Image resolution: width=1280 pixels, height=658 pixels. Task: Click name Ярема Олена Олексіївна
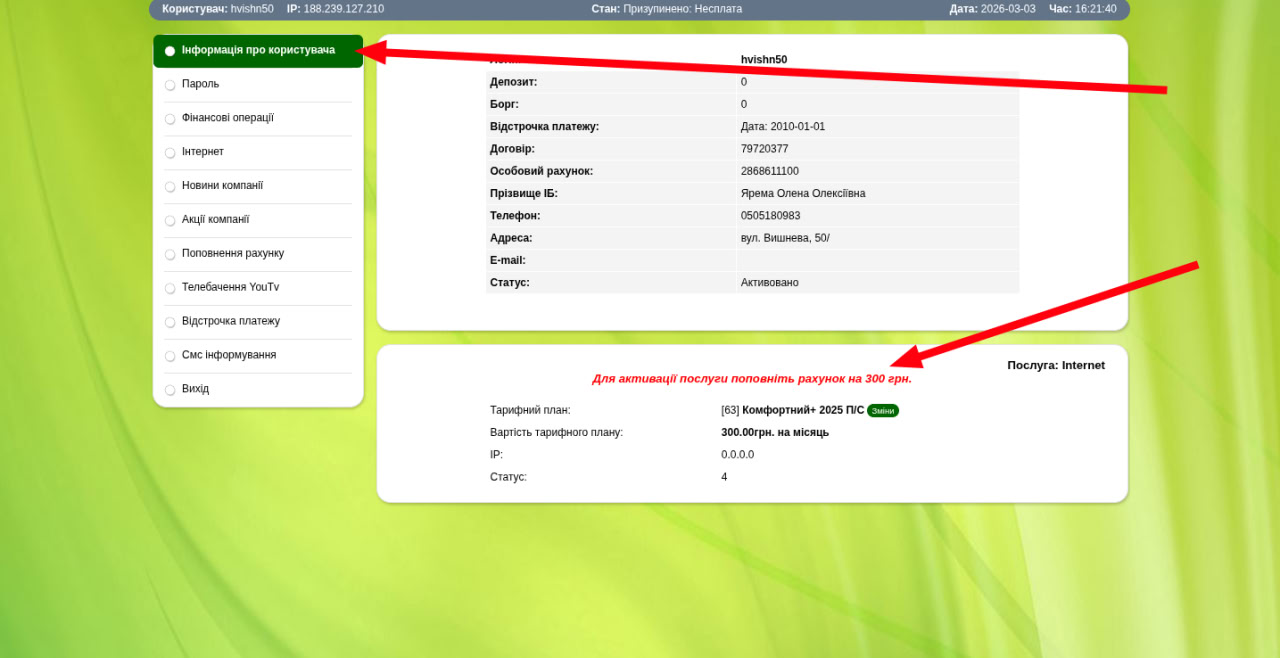click(803, 193)
